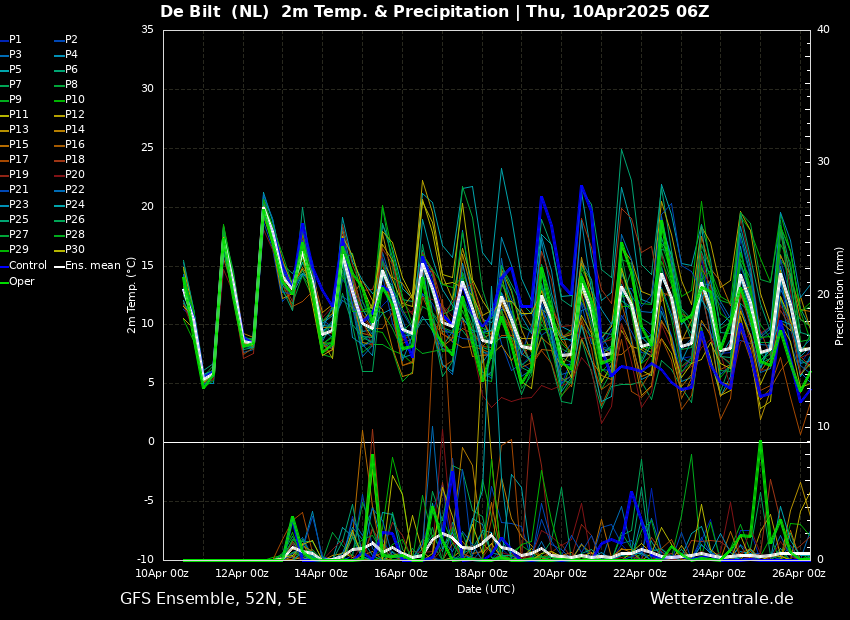Click the 20Apr 00z date axis label

[x=561, y=573]
